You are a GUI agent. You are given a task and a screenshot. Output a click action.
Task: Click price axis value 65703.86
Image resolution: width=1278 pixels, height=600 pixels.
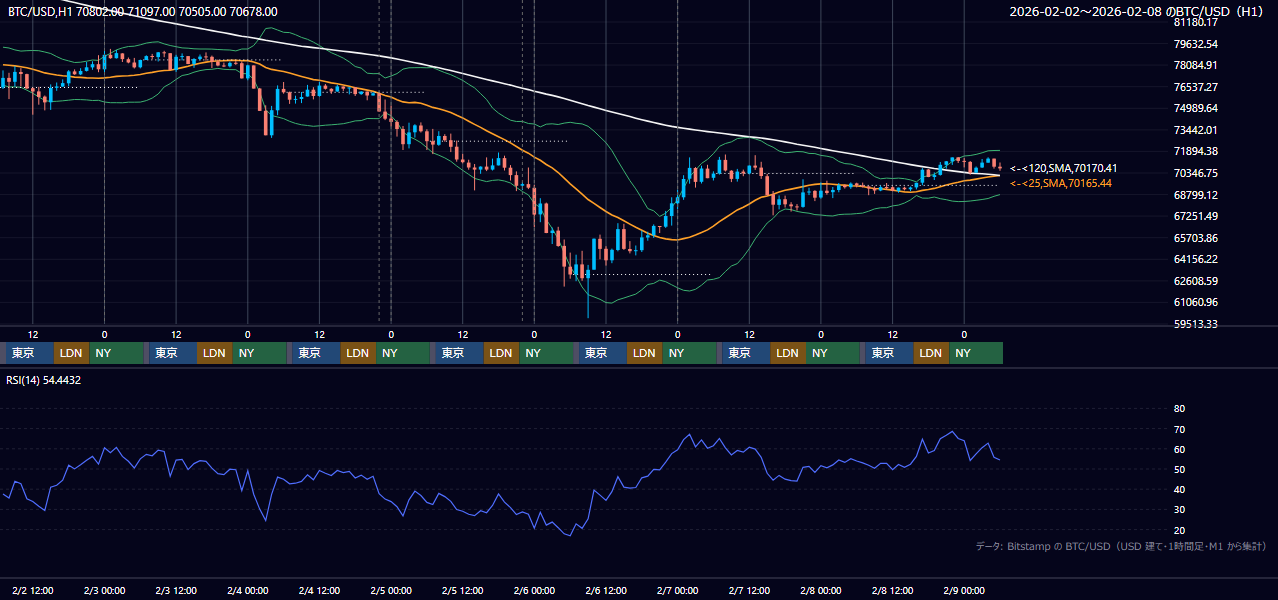[x=1195, y=238]
